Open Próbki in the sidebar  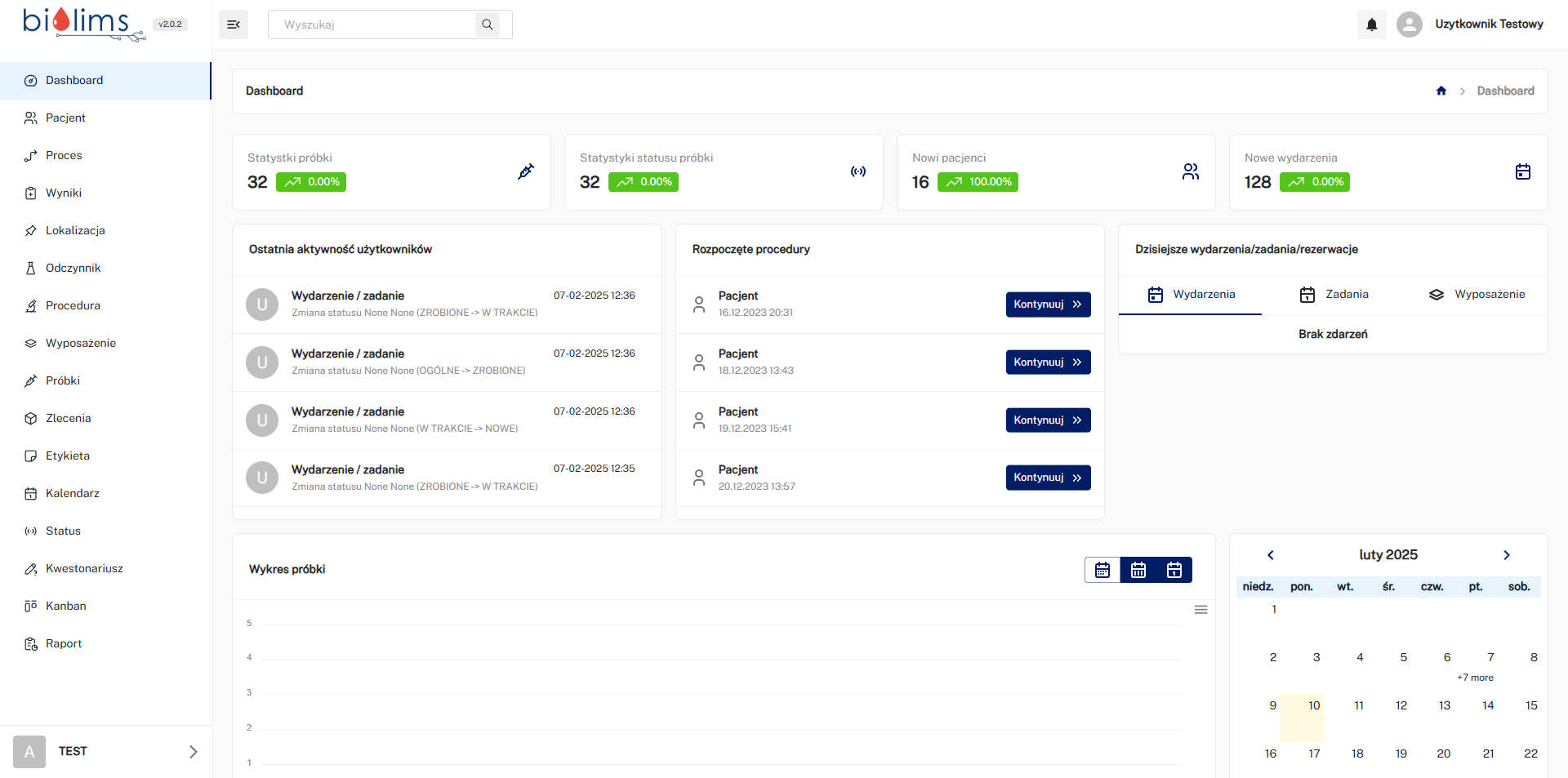click(x=105, y=381)
